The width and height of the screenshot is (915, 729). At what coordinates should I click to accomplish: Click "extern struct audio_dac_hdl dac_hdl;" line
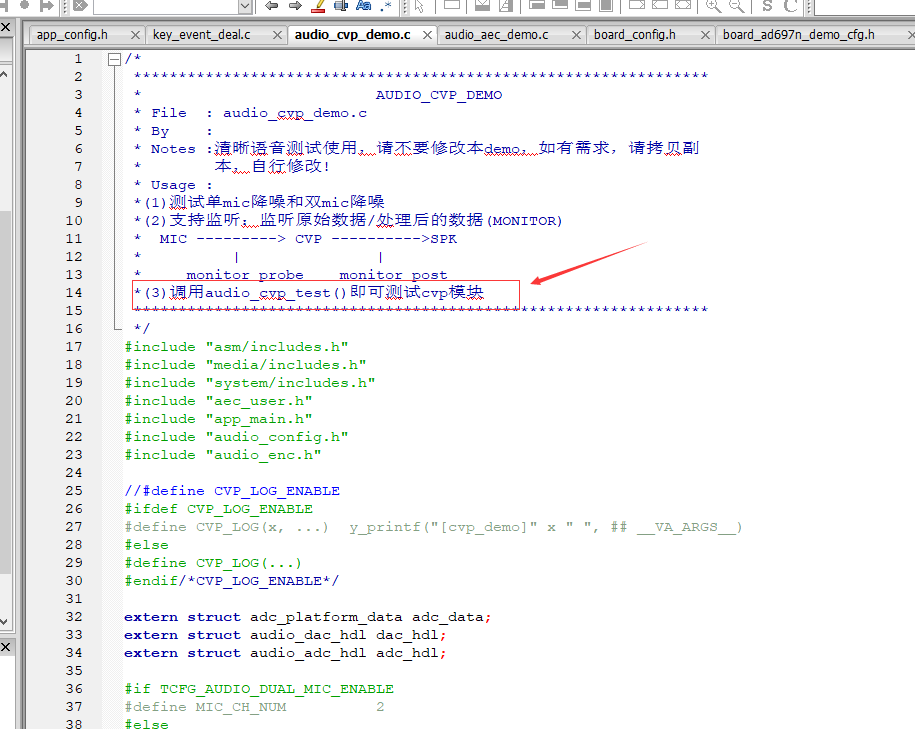click(285, 635)
